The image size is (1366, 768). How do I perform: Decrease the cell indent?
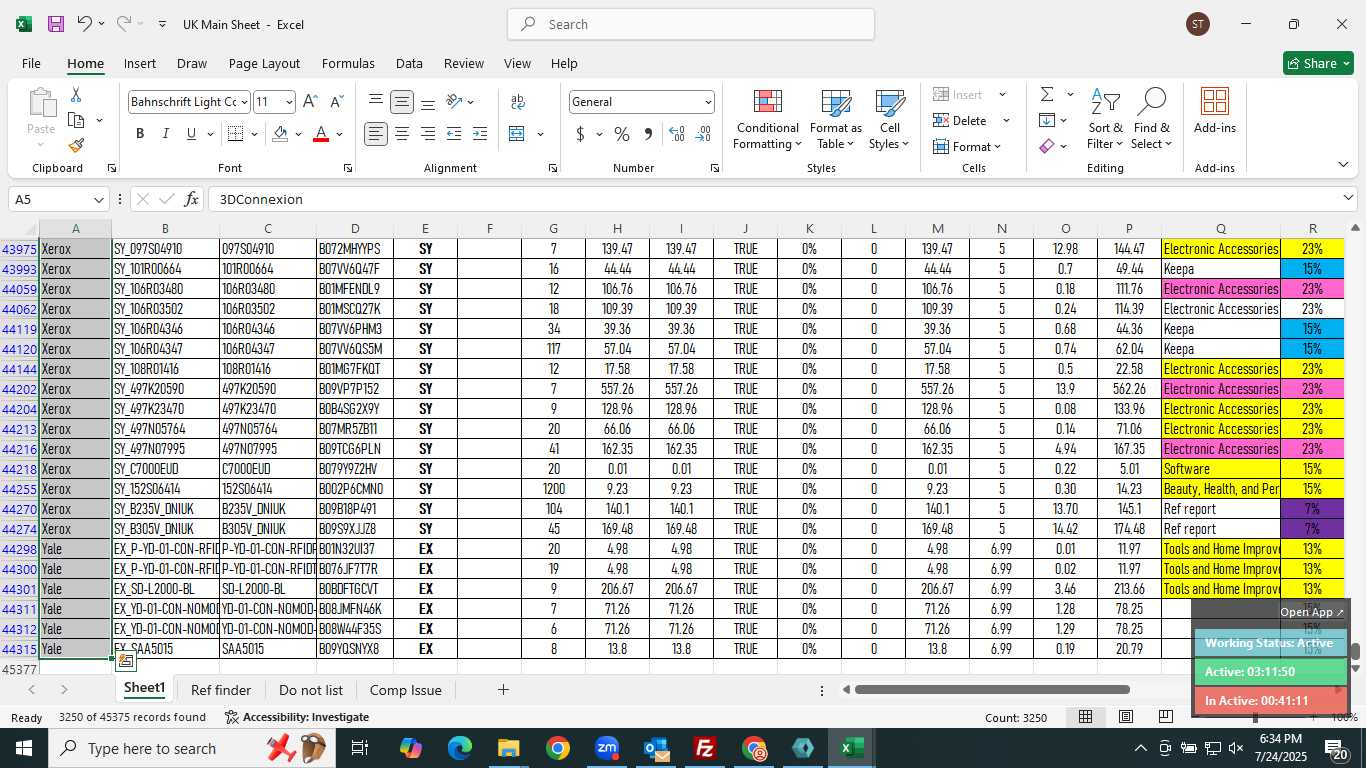click(454, 134)
